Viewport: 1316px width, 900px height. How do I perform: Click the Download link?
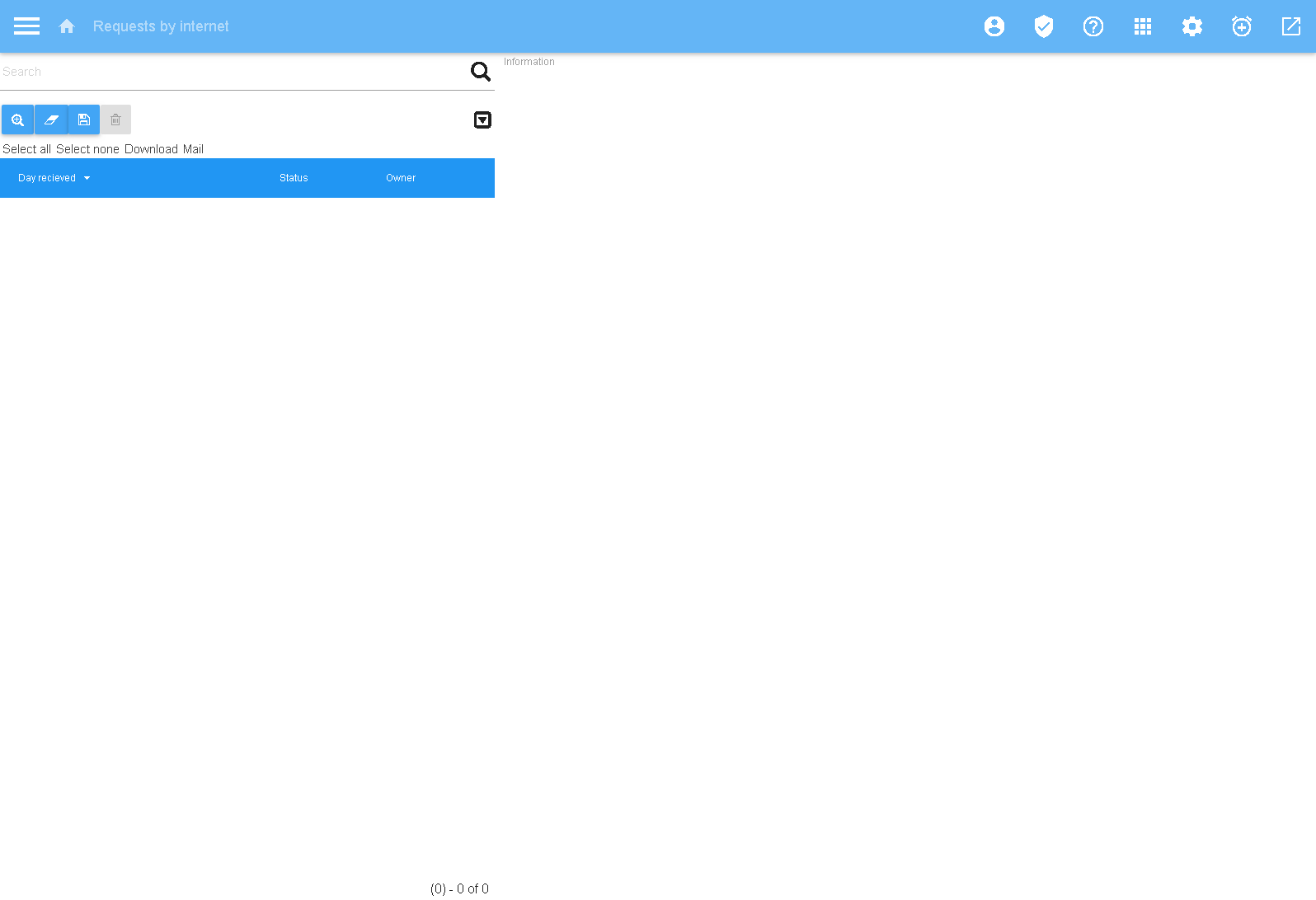(x=151, y=149)
